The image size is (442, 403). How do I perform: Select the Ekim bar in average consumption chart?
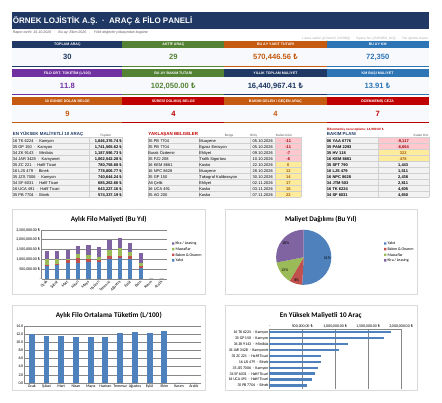(x=164, y=357)
